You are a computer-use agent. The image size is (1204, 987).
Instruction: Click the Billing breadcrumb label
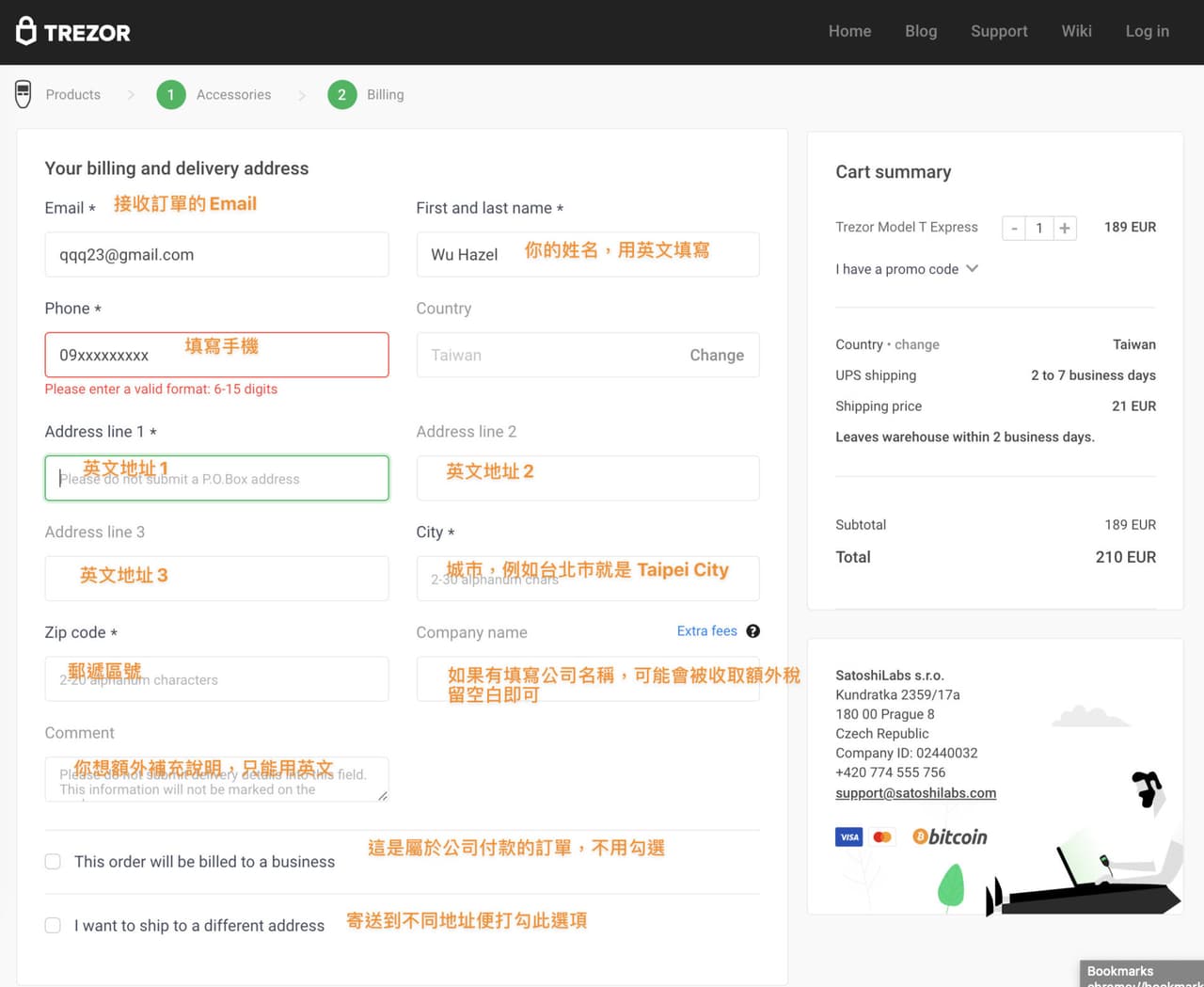click(386, 95)
